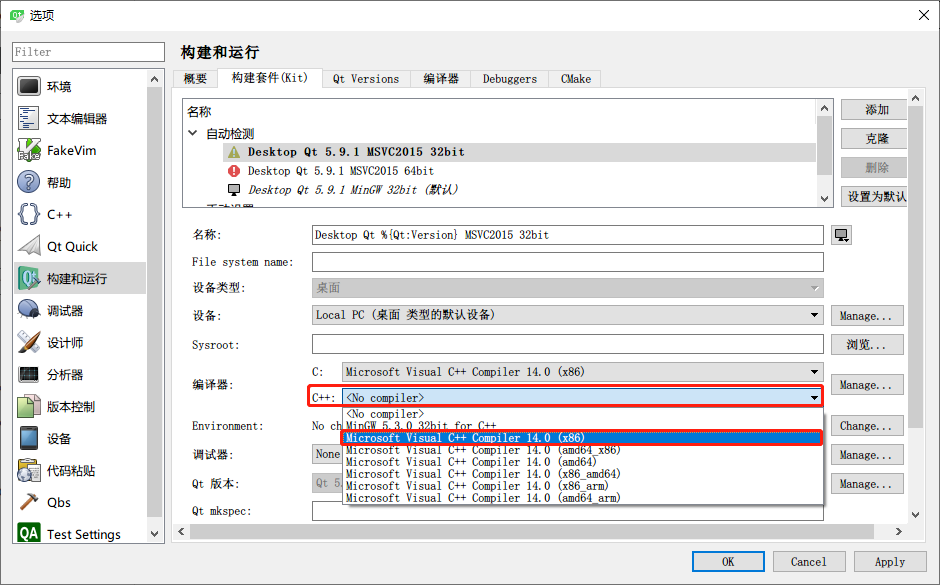Choose MinGW 5.3.0 32bit for C++
This screenshot has height=585, width=940.
click(583, 426)
